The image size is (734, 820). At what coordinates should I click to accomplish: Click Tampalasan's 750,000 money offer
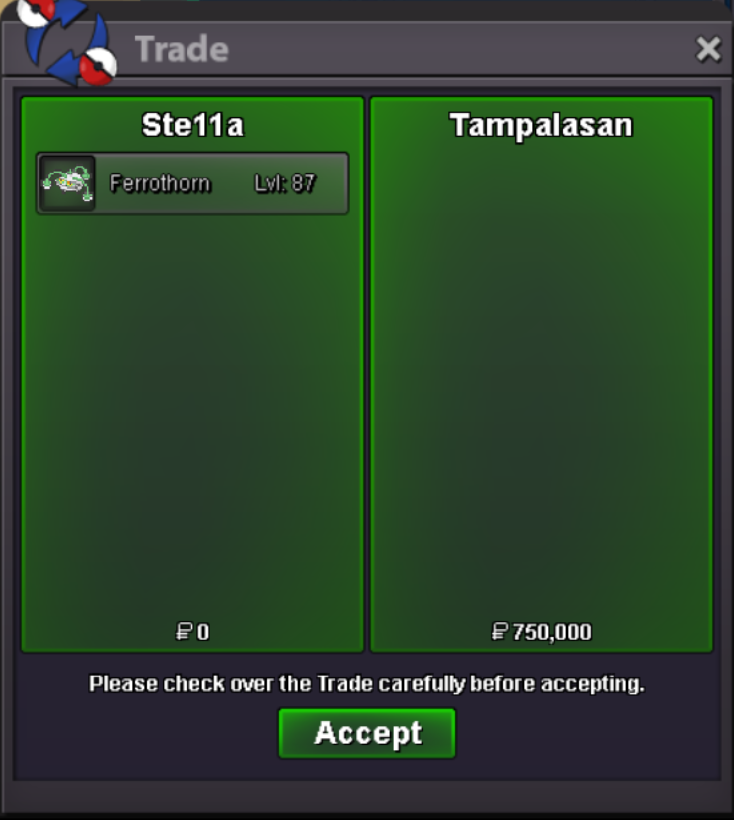(542, 632)
